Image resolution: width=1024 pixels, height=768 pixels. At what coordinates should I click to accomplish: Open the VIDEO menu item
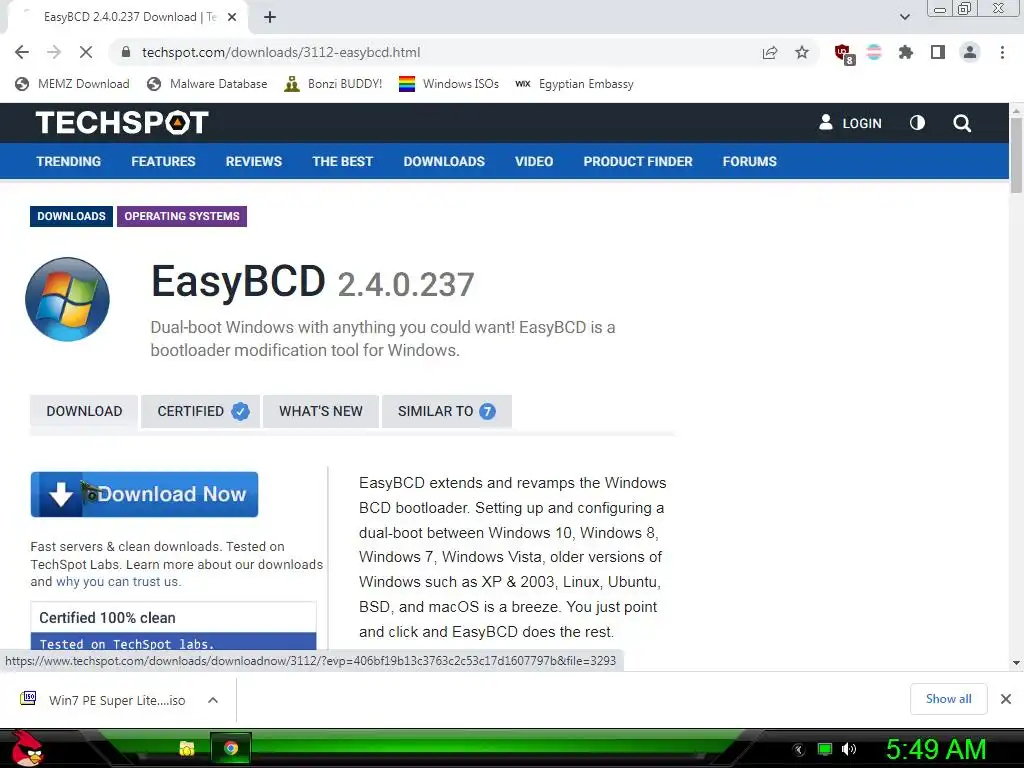coord(534,161)
